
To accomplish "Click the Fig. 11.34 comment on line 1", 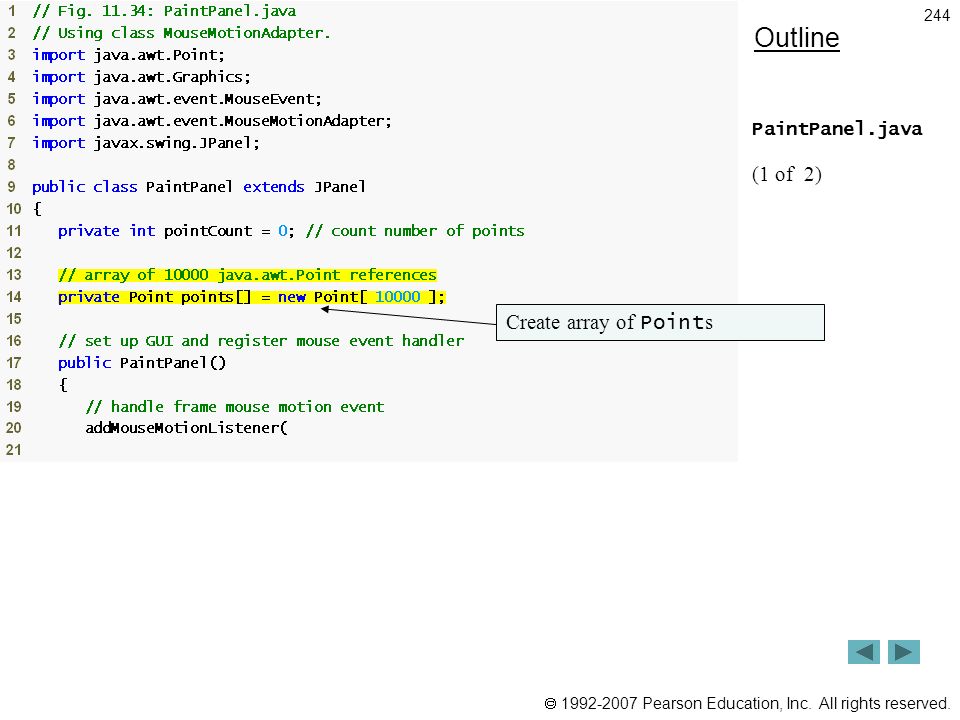I will (164, 11).
